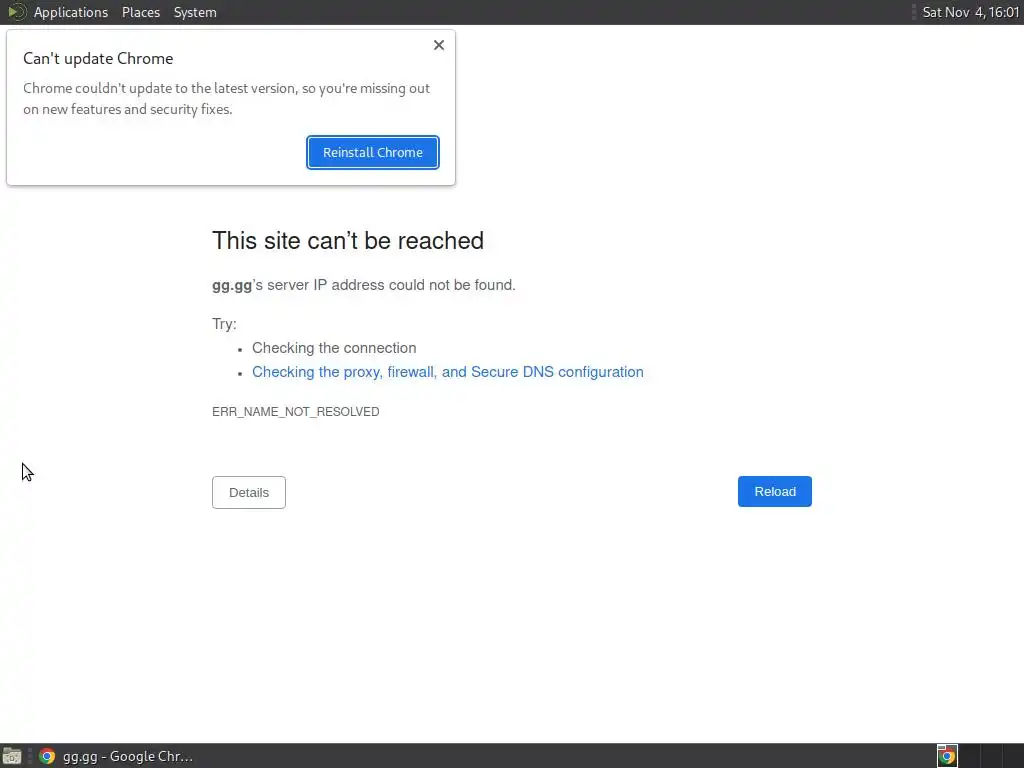Image resolution: width=1024 pixels, height=768 pixels.
Task: Switch to first workspace with Chrome thumbnail
Action: point(947,756)
